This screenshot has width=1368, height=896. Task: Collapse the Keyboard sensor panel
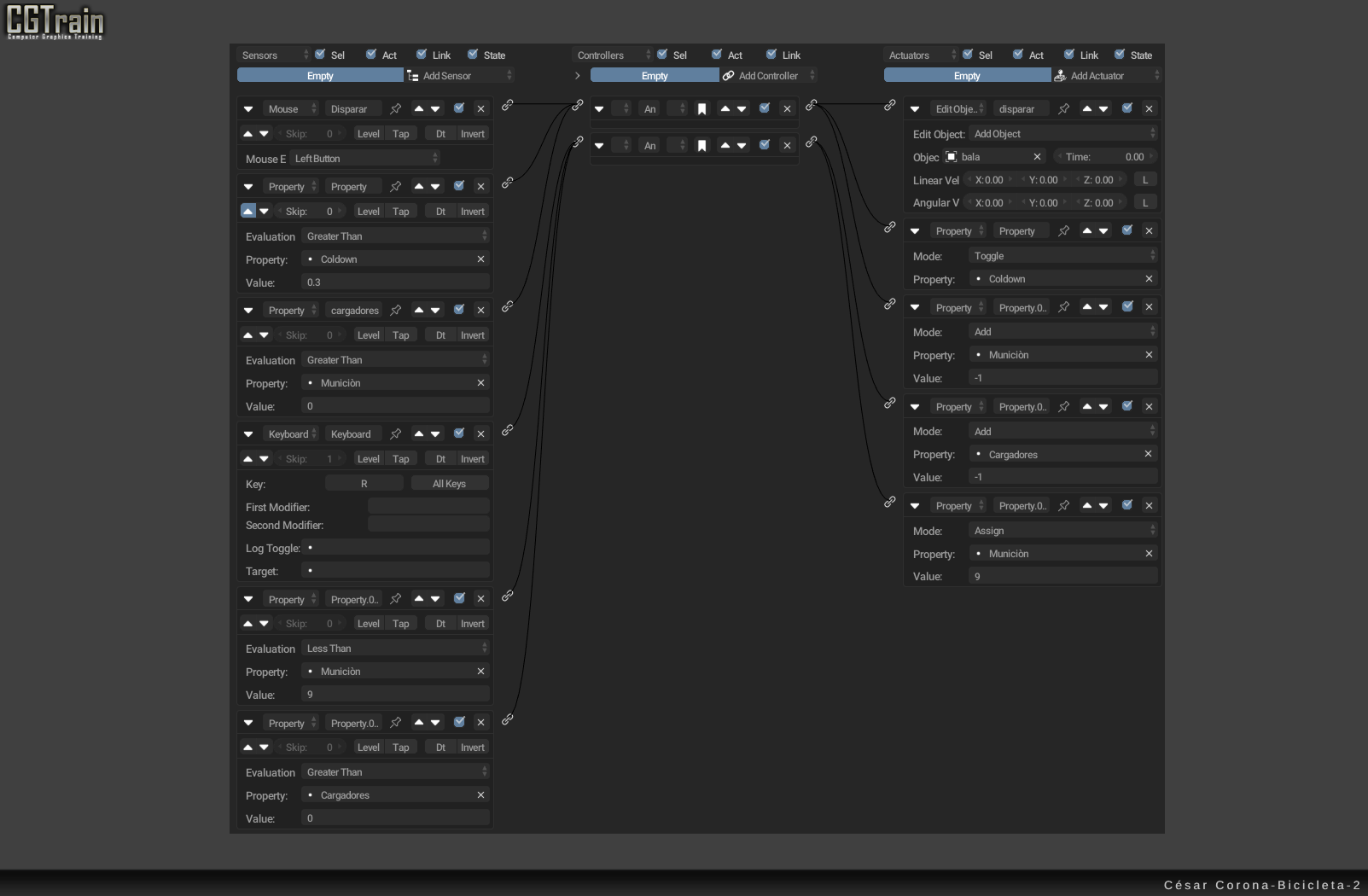coord(248,434)
